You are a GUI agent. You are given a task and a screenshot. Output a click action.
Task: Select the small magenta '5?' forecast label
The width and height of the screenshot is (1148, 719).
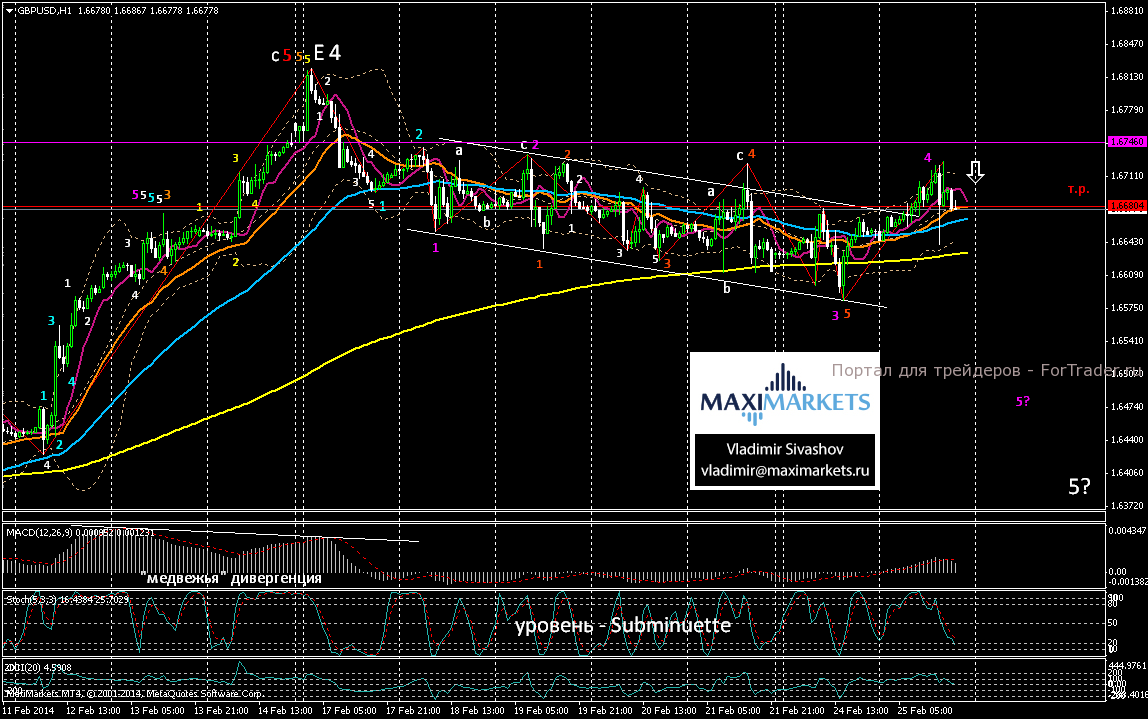(x=1023, y=401)
